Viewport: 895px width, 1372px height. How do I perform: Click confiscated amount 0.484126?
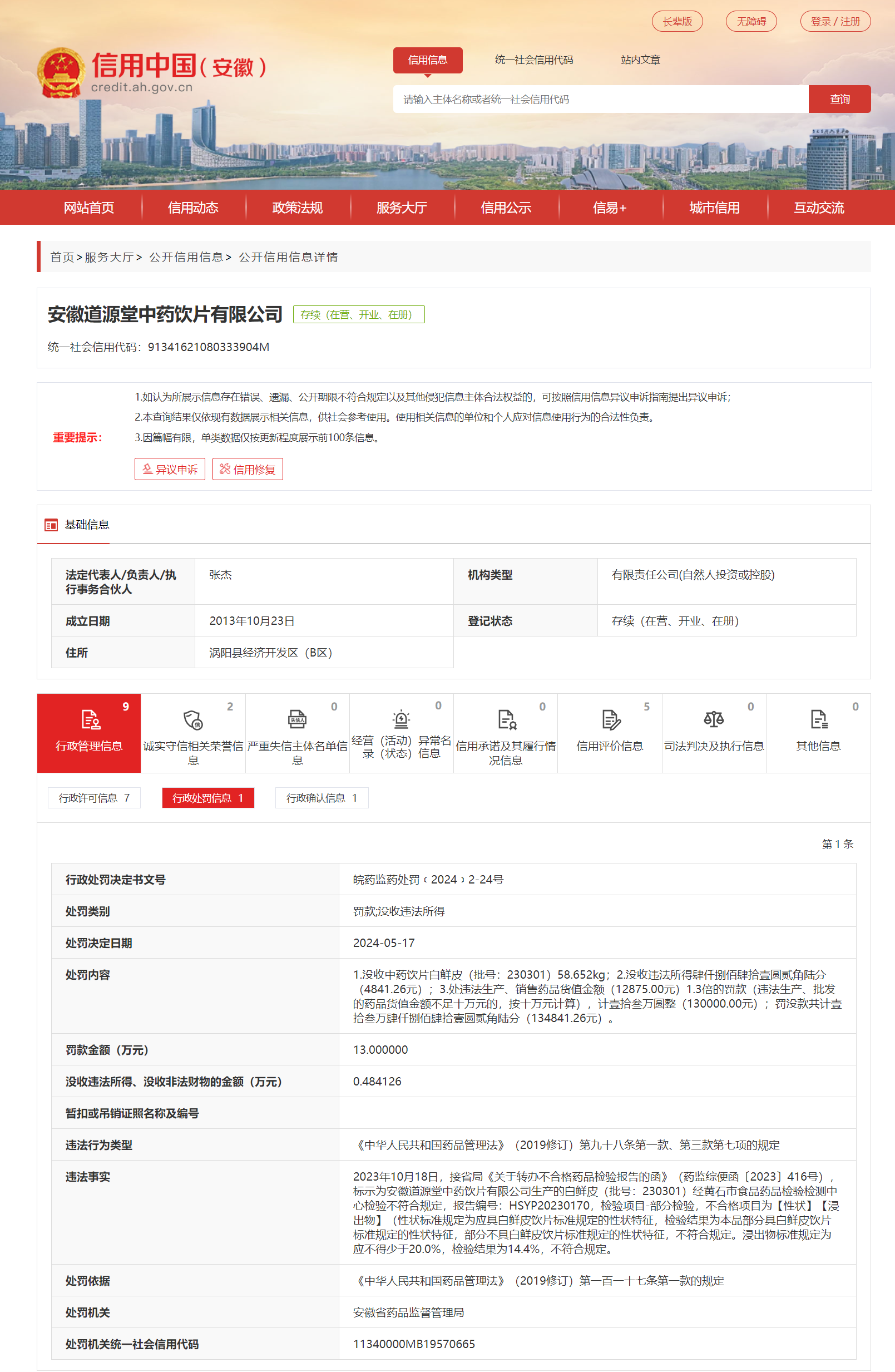(x=377, y=1082)
